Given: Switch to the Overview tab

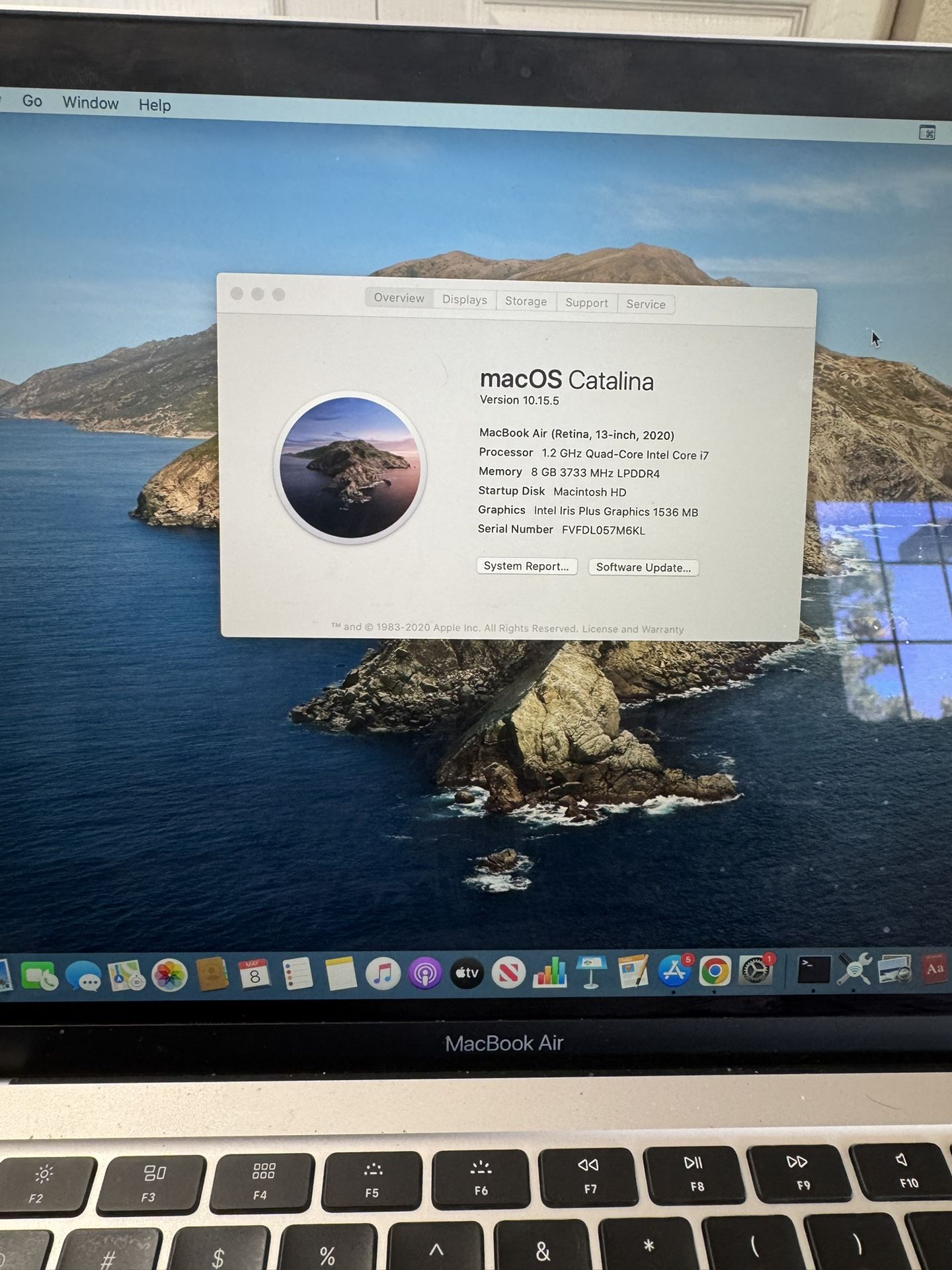Looking at the screenshot, I should tap(399, 298).
